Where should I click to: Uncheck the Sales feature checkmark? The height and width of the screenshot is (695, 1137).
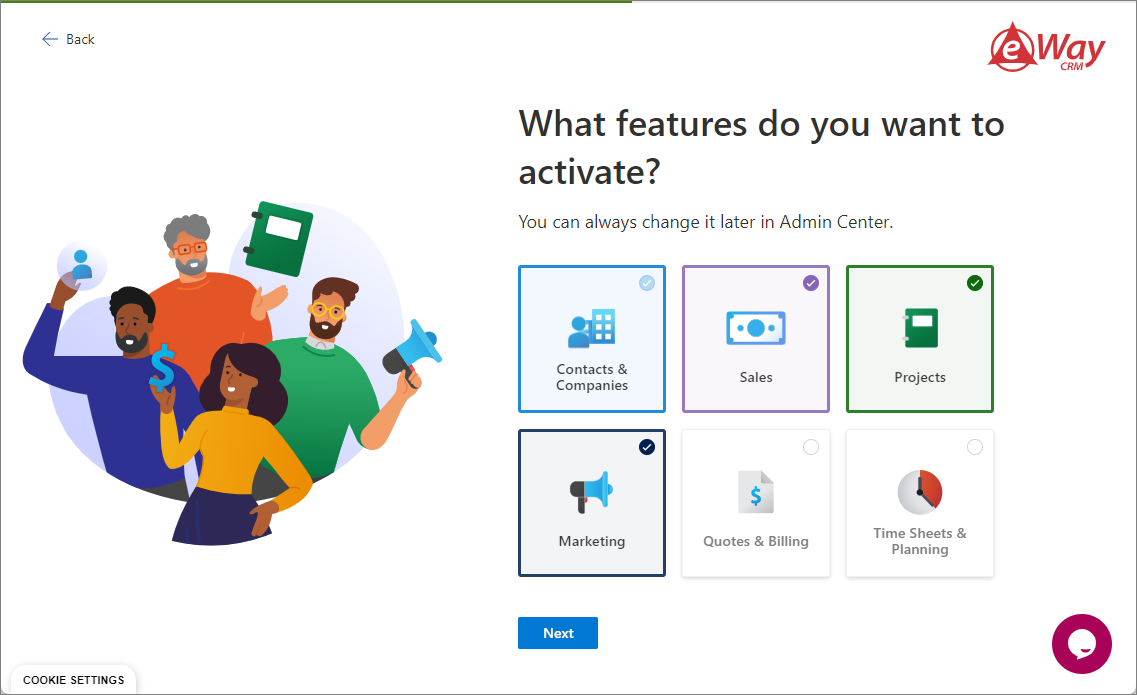[811, 283]
